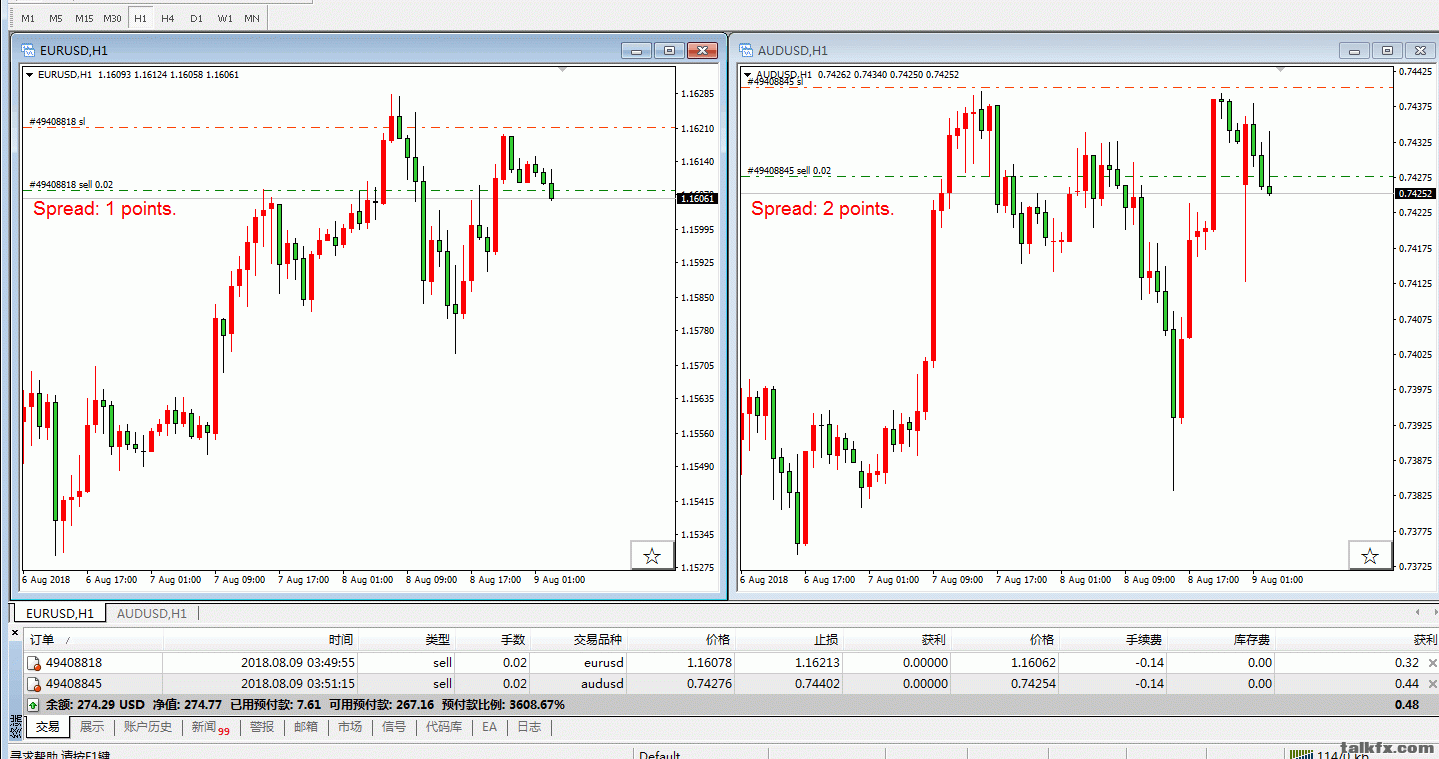The height and width of the screenshot is (759, 1439).
Task: Click the 2018.08.09 03:49:55 time cell
Action: point(297,662)
